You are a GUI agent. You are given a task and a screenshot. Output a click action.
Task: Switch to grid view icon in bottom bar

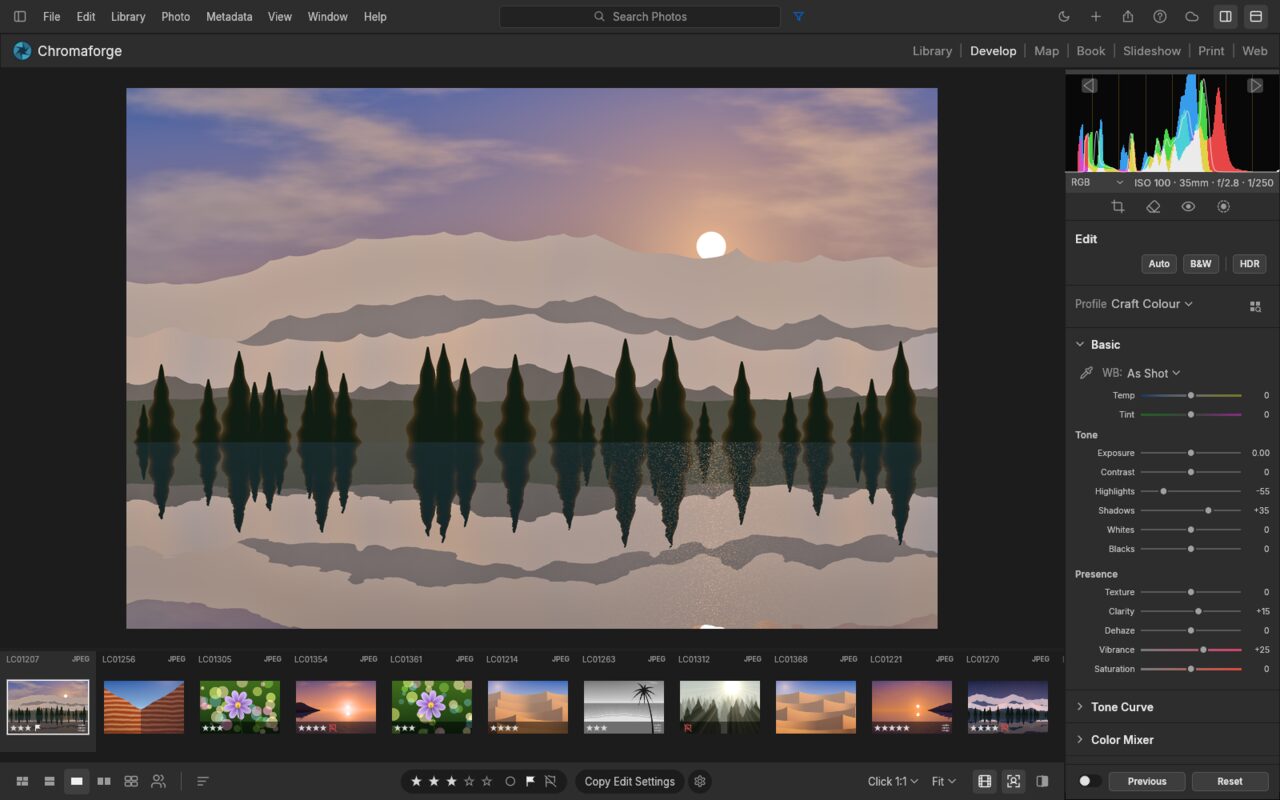click(x=22, y=781)
